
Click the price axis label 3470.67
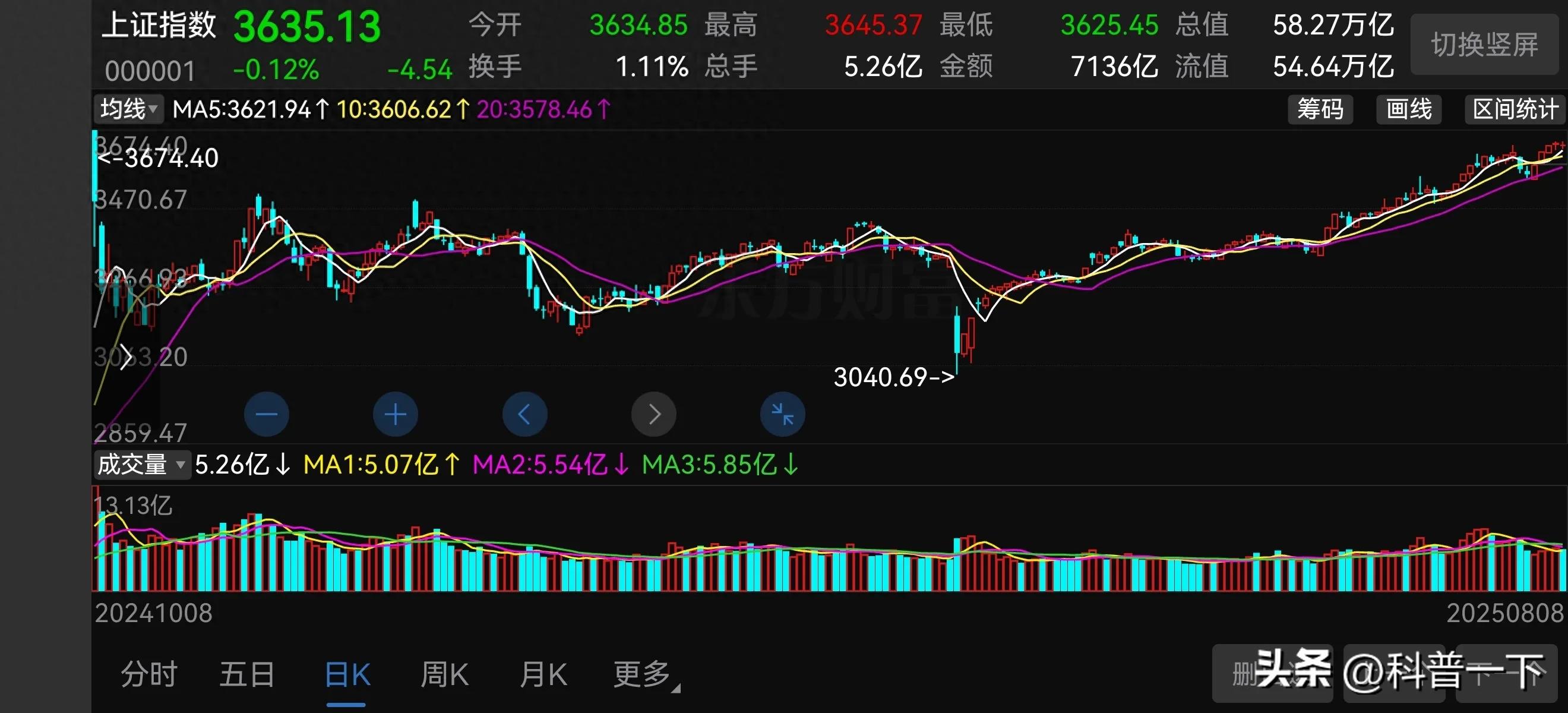tap(141, 200)
